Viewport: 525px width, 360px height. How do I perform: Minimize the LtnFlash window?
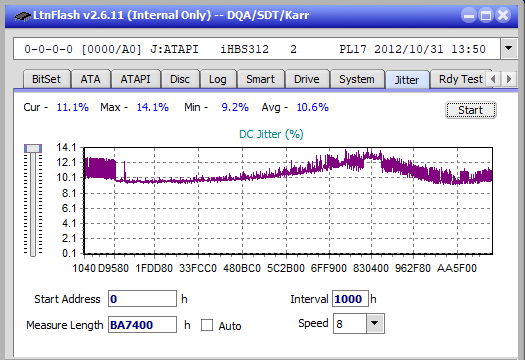pos(469,15)
